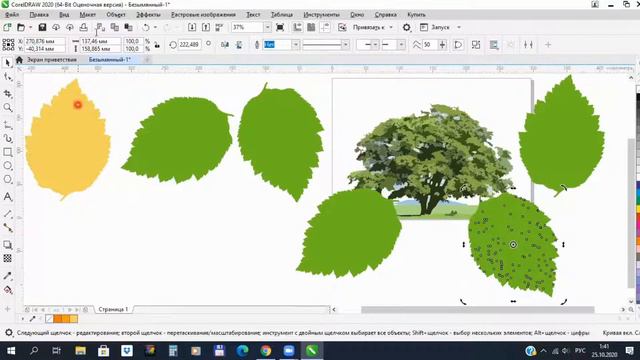Expand the Привязать к dropdown

tap(391, 27)
